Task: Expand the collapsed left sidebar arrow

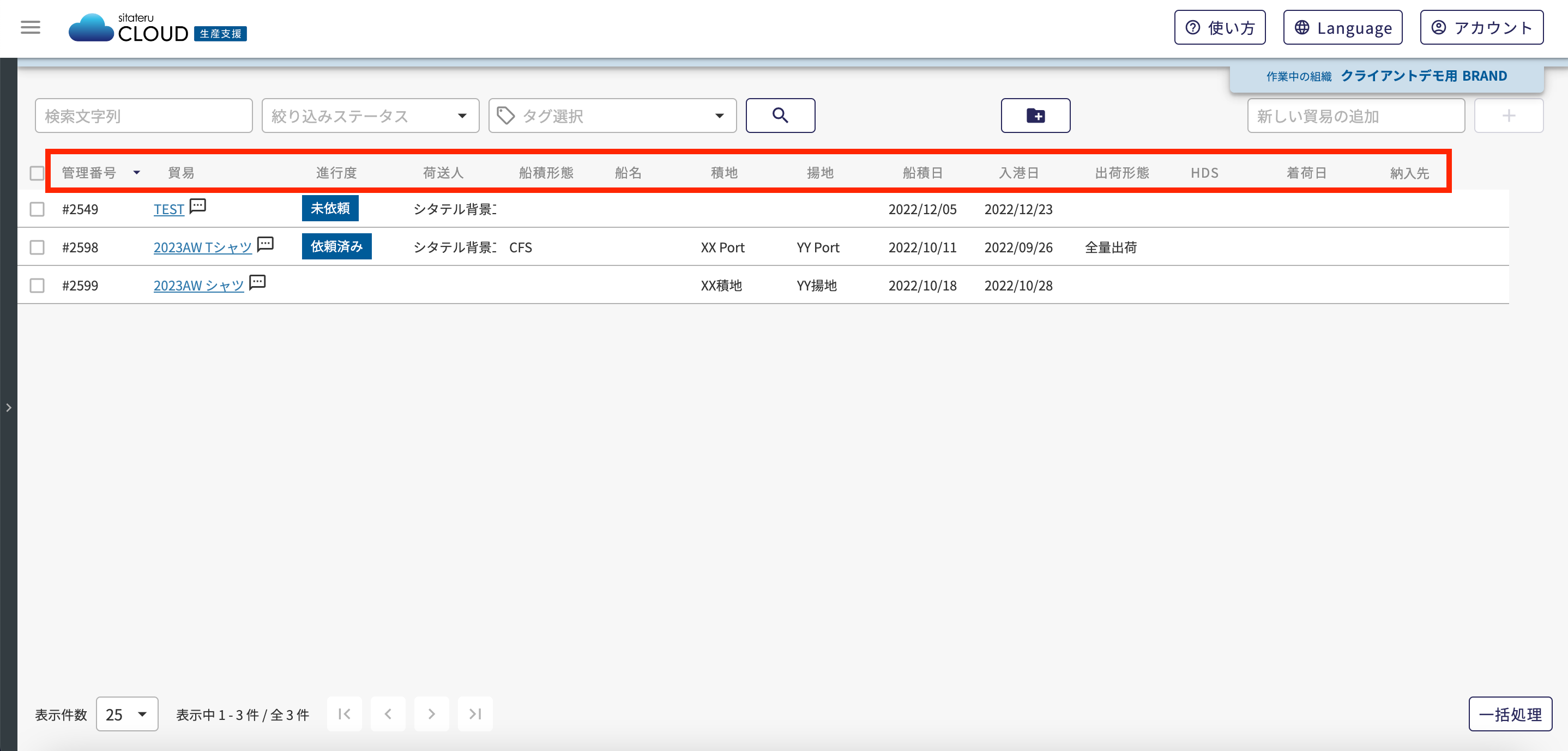Action: [x=9, y=408]
